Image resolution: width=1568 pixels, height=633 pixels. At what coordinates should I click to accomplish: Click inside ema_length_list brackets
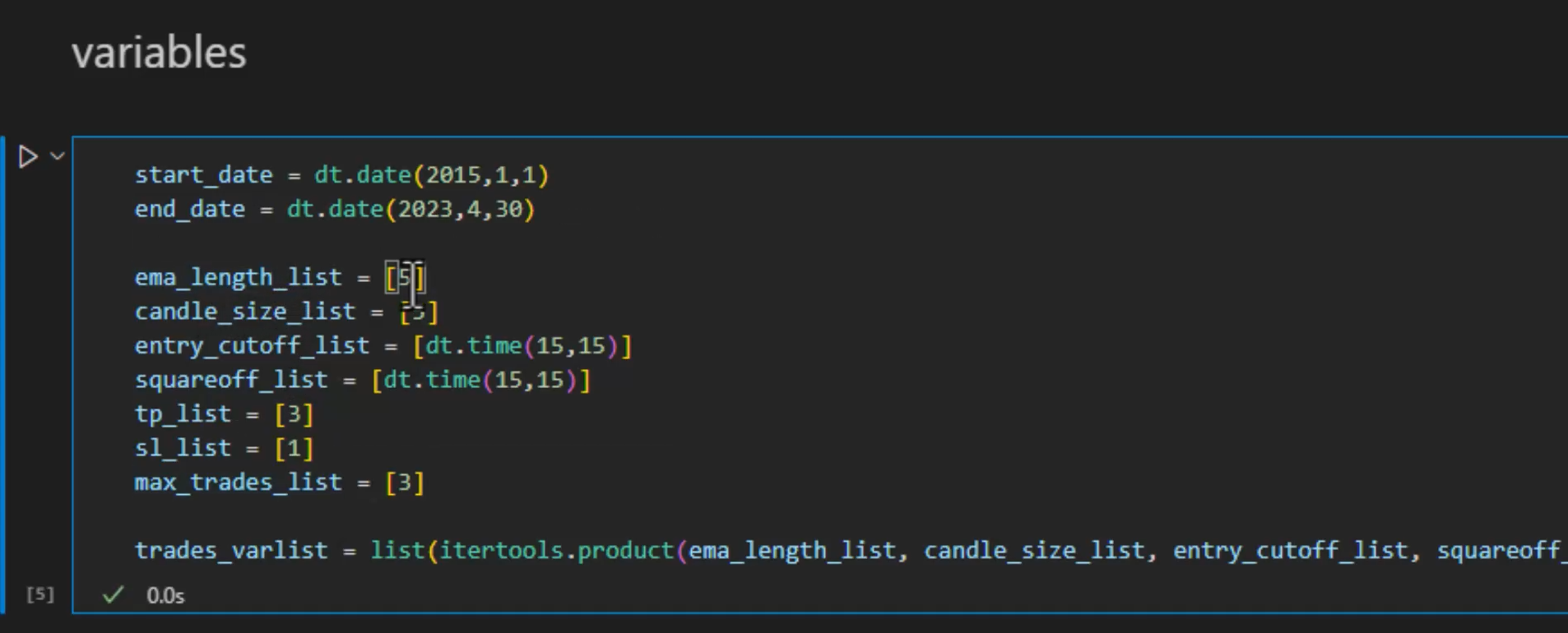[405, 278]
